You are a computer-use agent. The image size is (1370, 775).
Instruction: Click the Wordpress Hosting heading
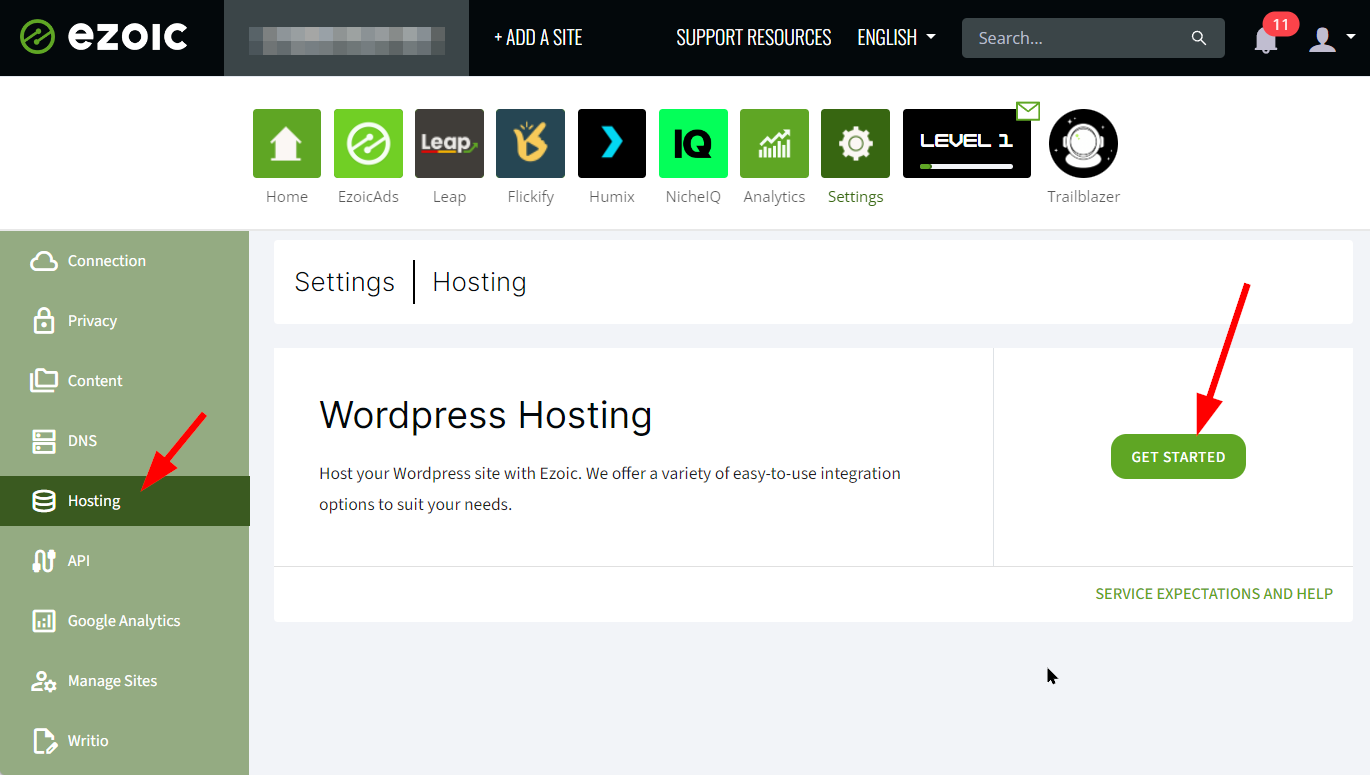tap(486, 415)
